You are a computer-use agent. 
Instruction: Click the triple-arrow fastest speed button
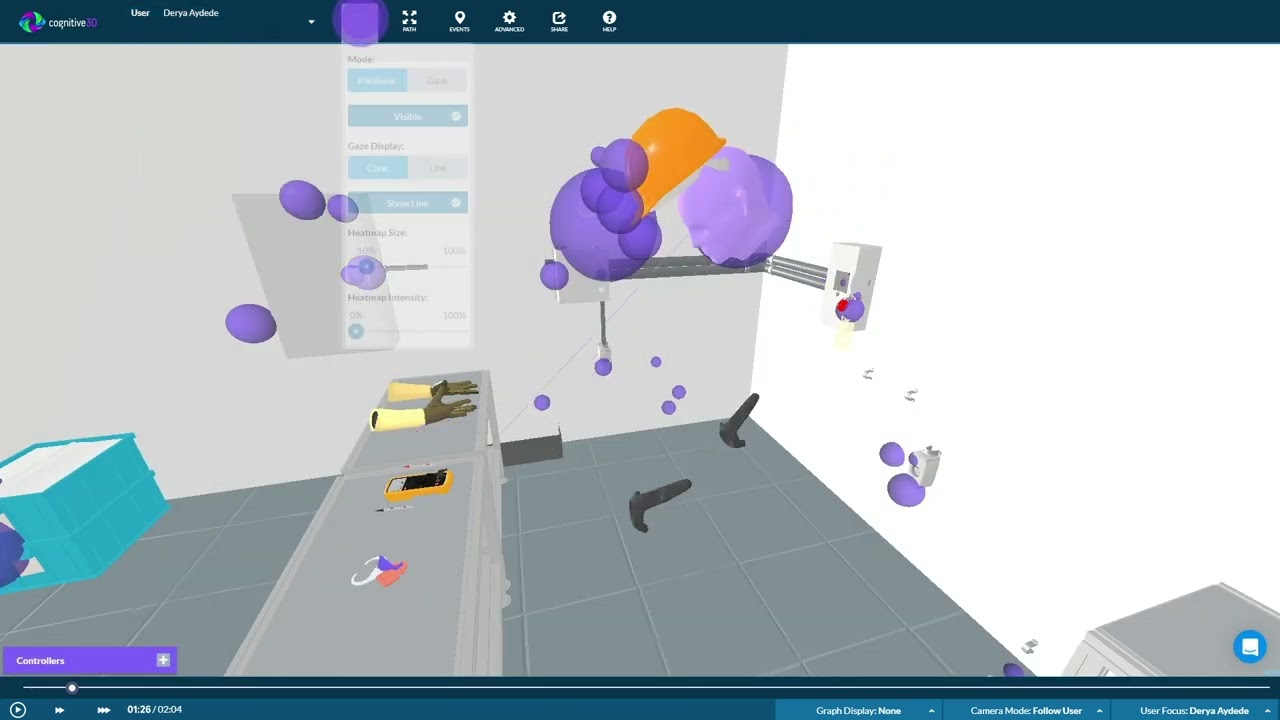click(x=103, y=710)
